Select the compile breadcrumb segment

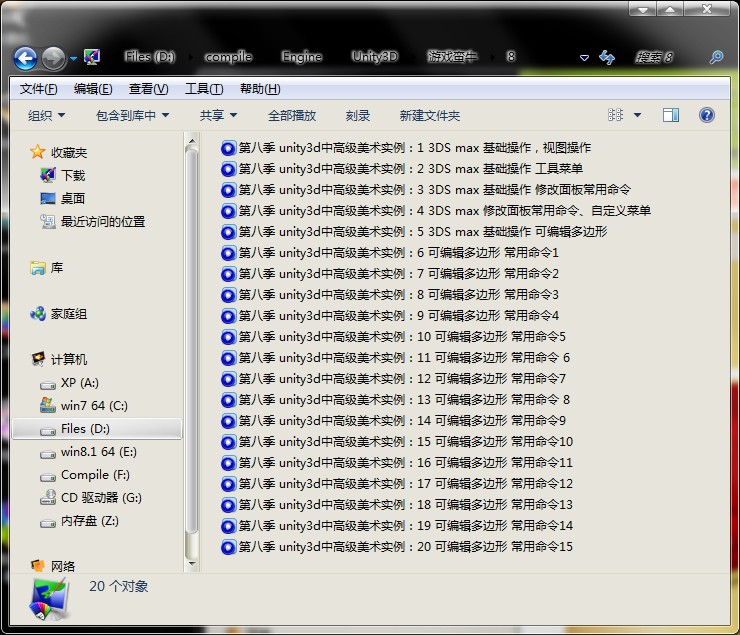(228, 57)
